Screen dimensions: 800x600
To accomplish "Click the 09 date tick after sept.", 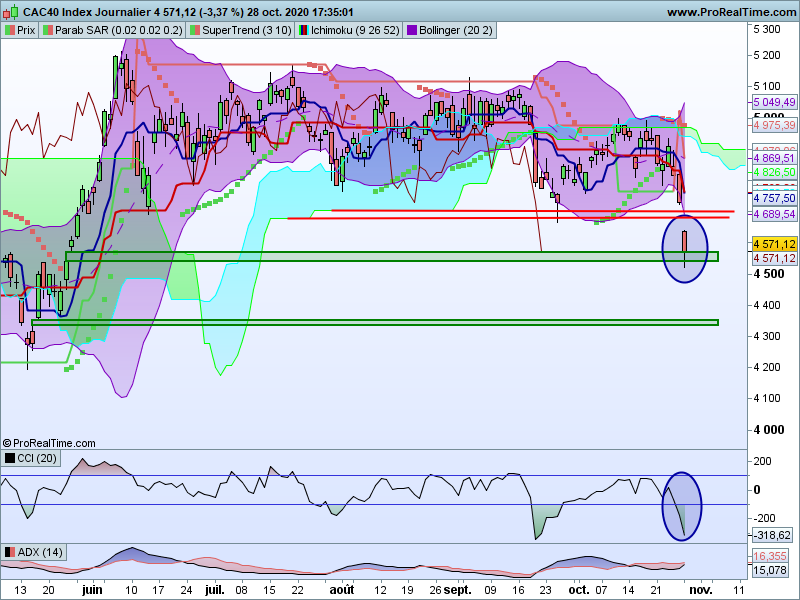I will 490,590.
